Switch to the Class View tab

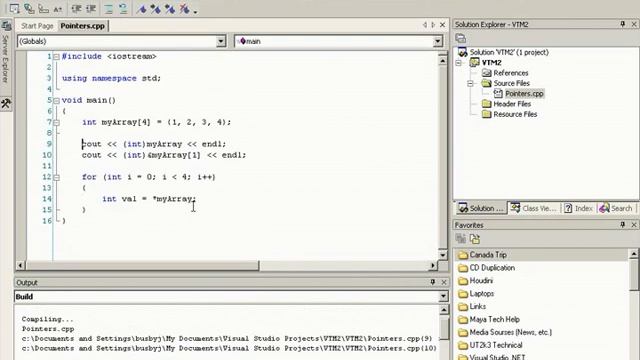tap(534, 209)
